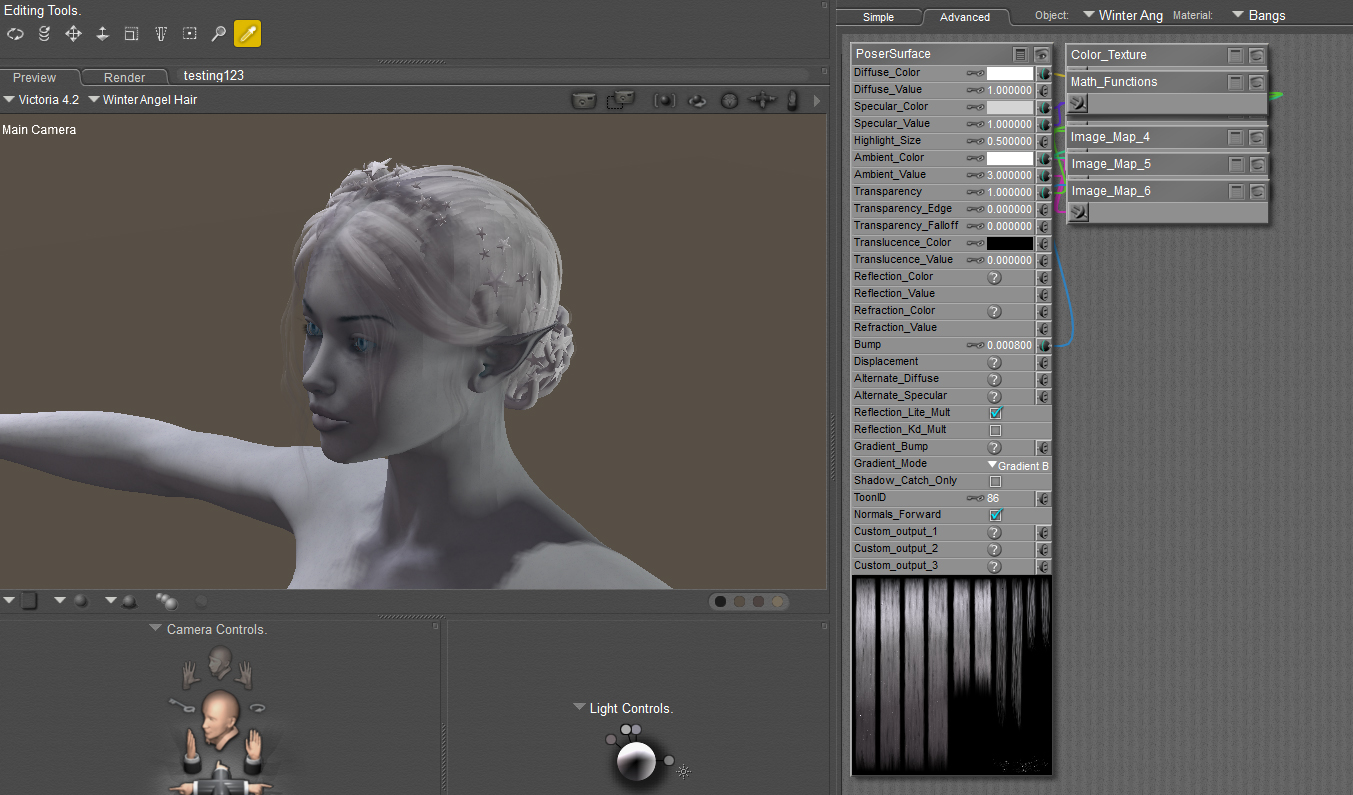1353x795 pixels.
Task: Click the Face Camera head icon
Action: pyautogui.click(x=221, y=660)
